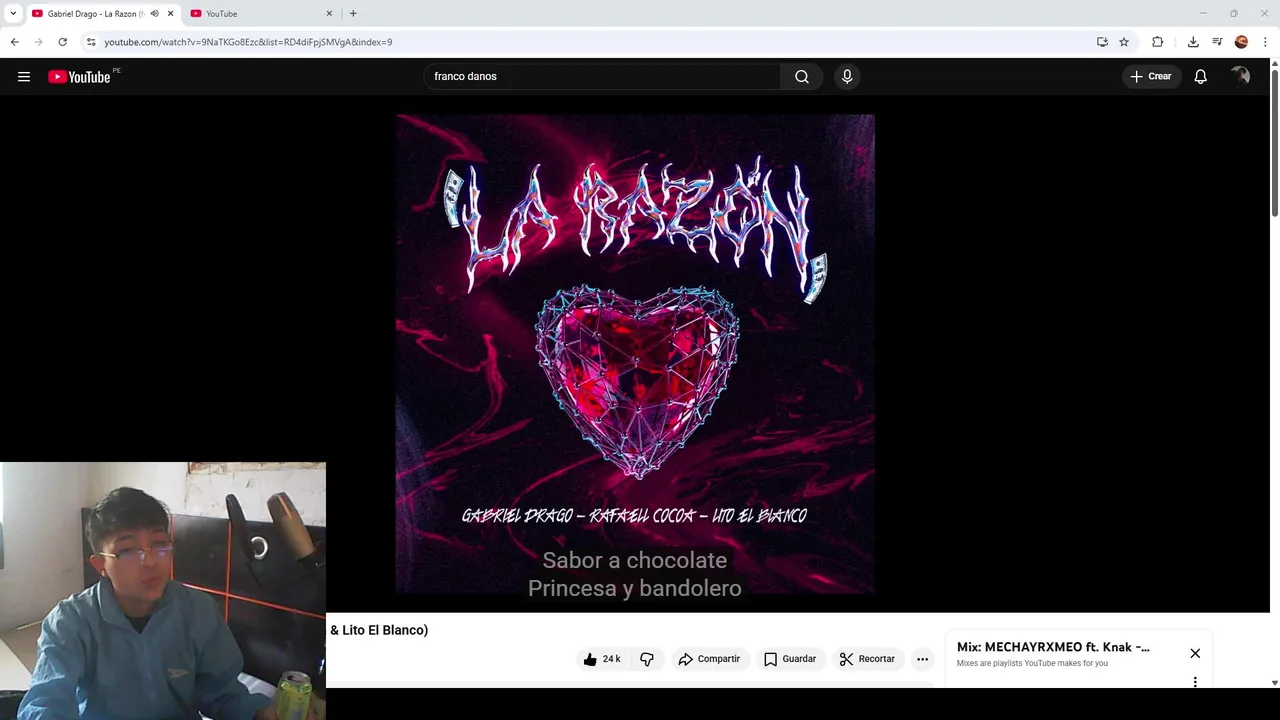Image resolution: width=1280 pixels, height=720 pixels.
Task: Go back with browser back arrow
Action: [x=14, y=42]
